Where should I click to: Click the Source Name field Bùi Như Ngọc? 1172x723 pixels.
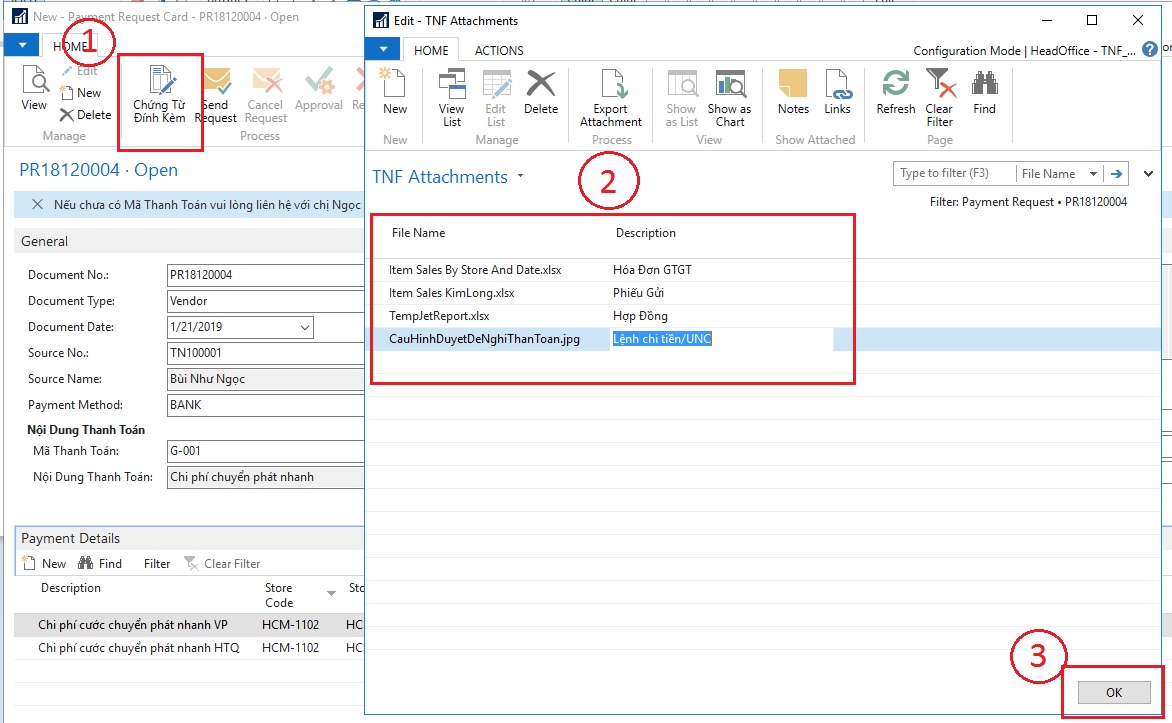tap(265, 379)
